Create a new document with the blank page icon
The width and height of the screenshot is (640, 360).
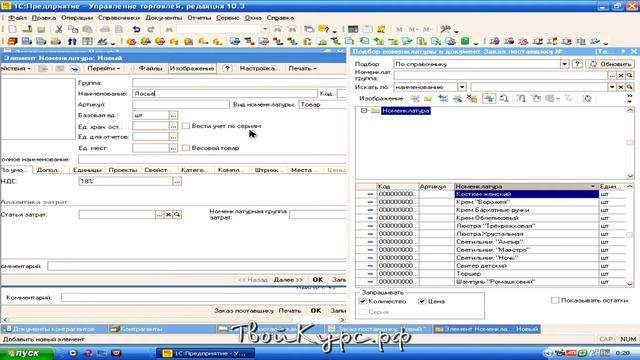[12, 29]
